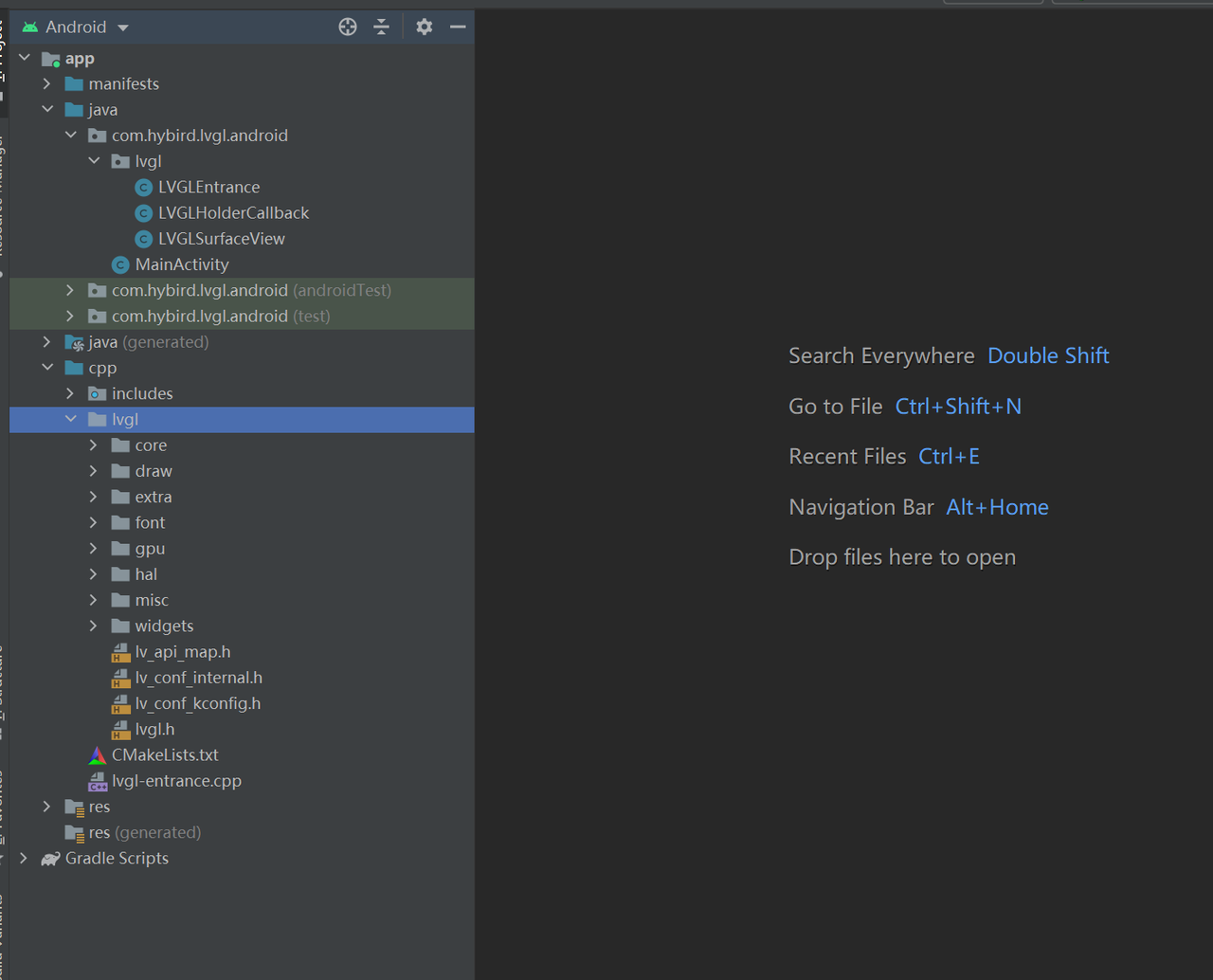Open the LVGLSurfaceView class icon
Screen dimensions: 1213x980
coord(144,239)
